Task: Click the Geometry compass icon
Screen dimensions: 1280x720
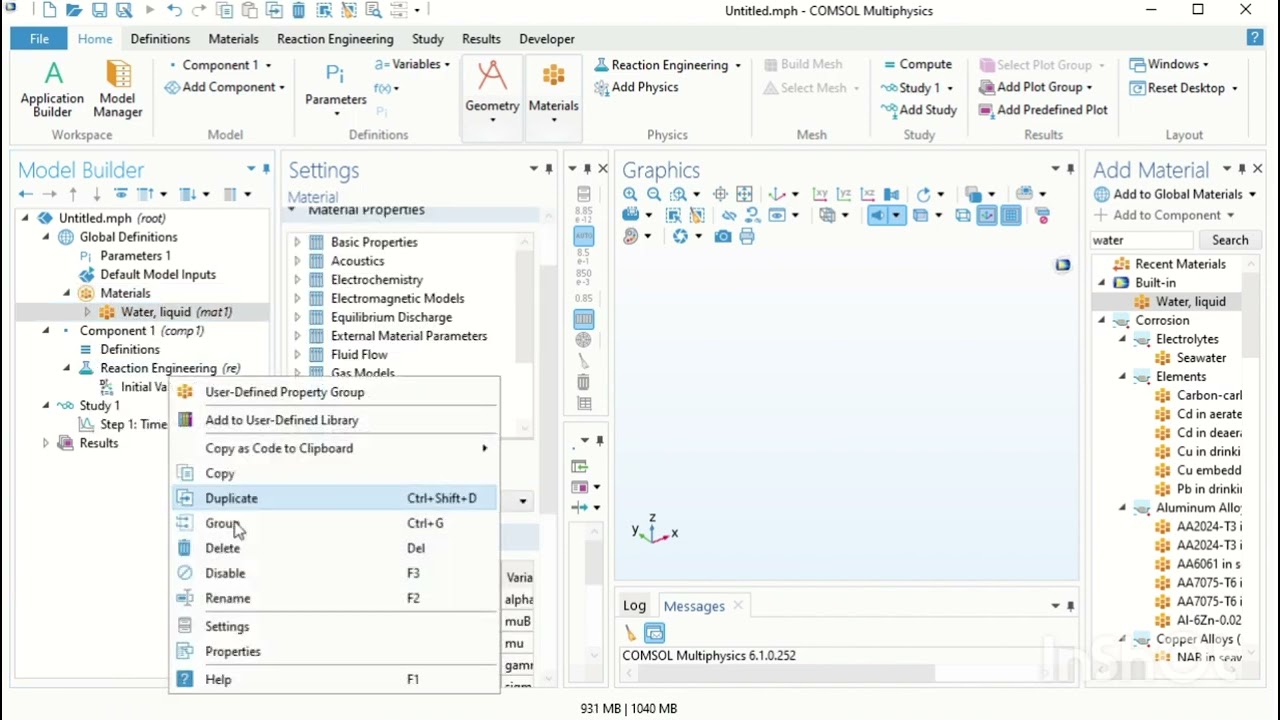Action: pyautogui.click(x=492, y=75)
